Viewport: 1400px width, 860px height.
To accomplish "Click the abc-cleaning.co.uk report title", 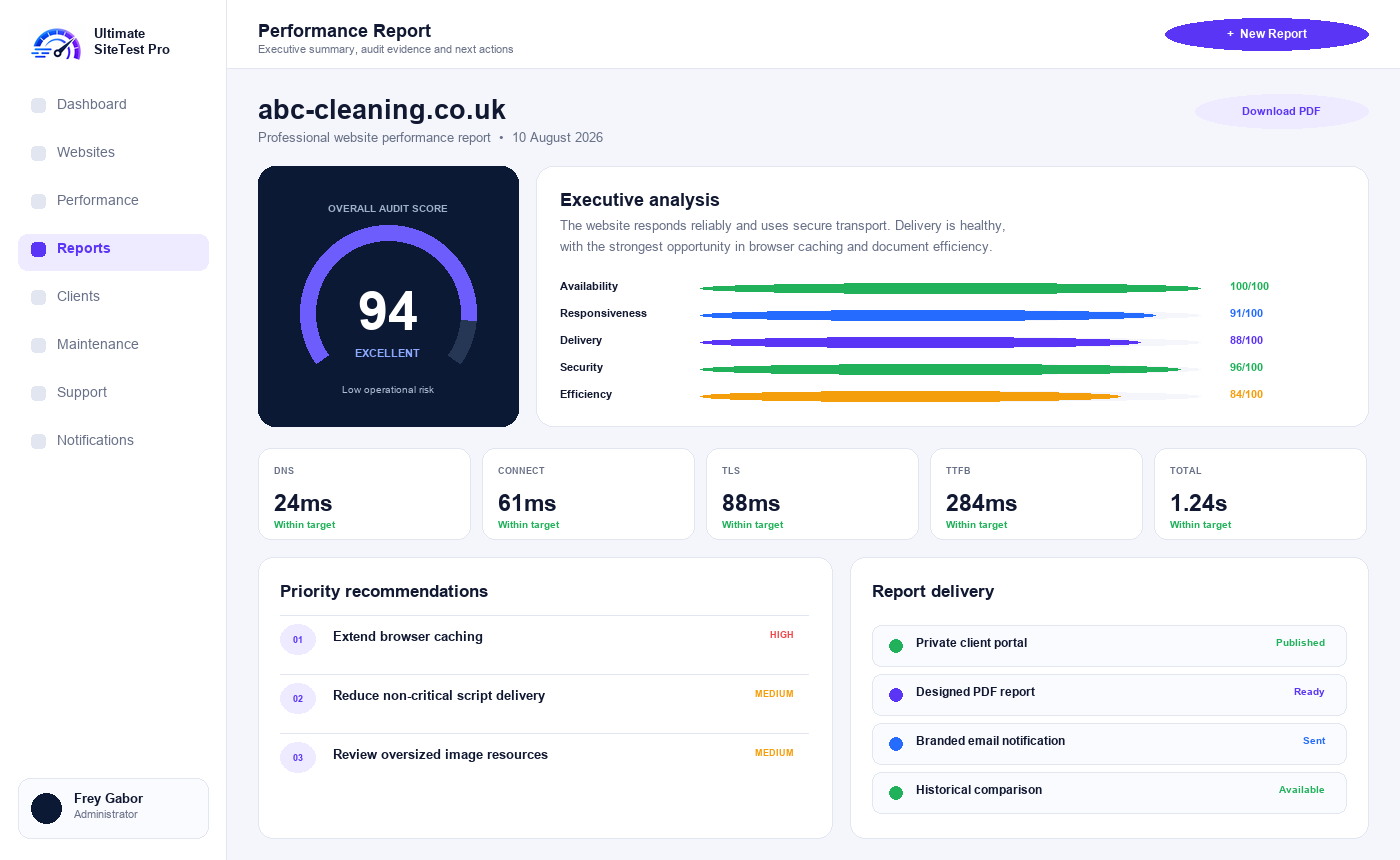I will [382, 109].
